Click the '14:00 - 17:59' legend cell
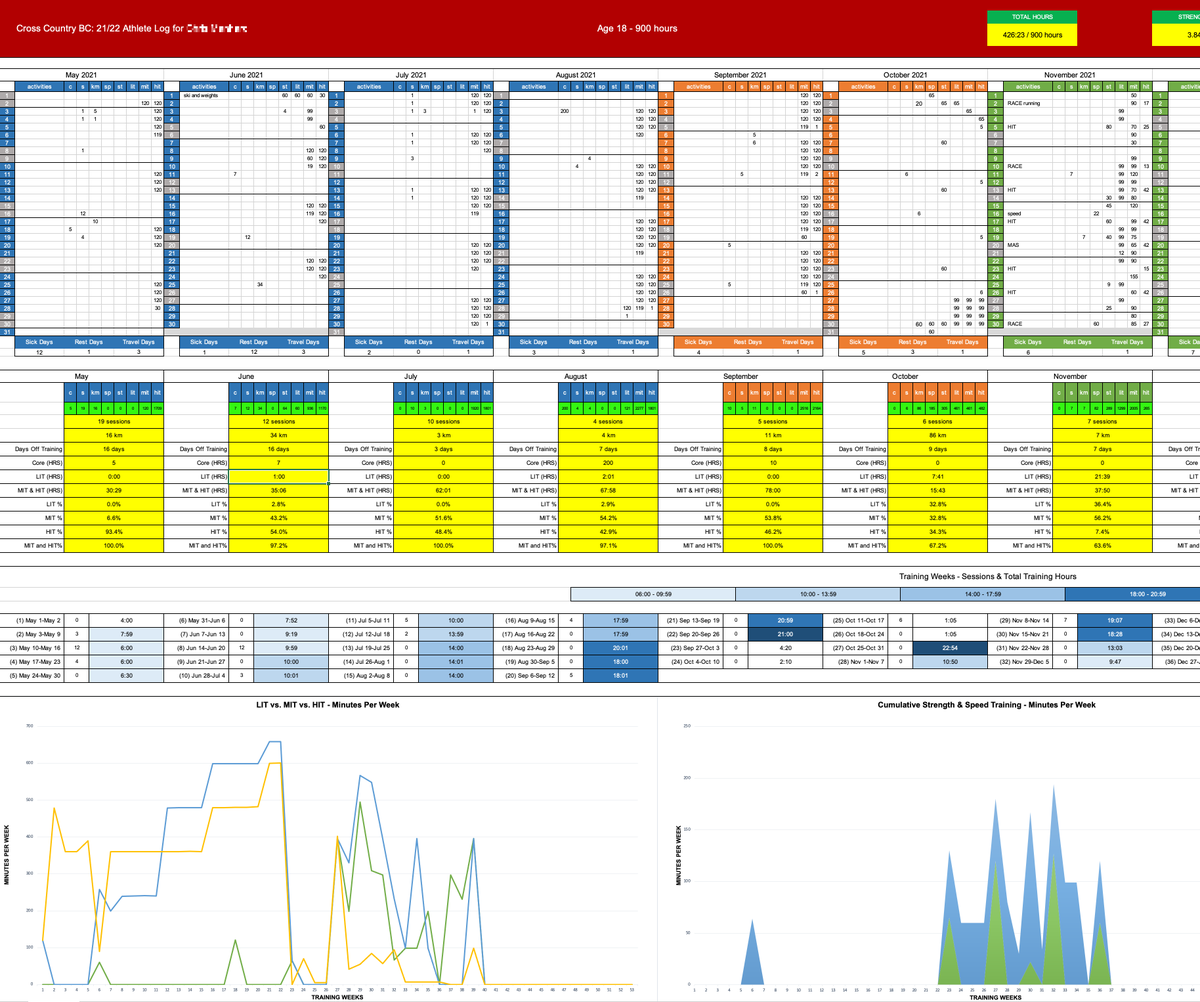1200x1002 pixels. (981, 594)
